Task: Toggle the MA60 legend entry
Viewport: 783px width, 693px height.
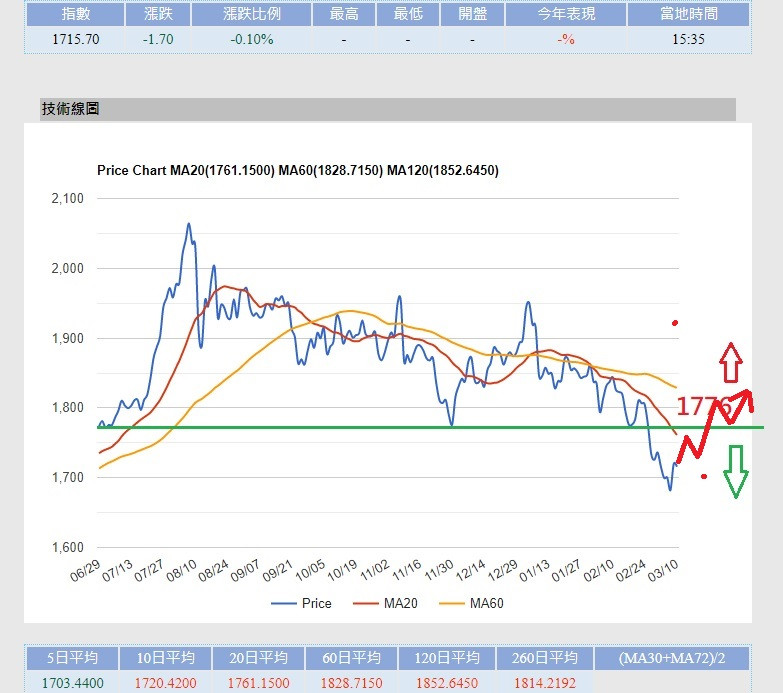Action: pyautogui.click(x=471, y=603)
